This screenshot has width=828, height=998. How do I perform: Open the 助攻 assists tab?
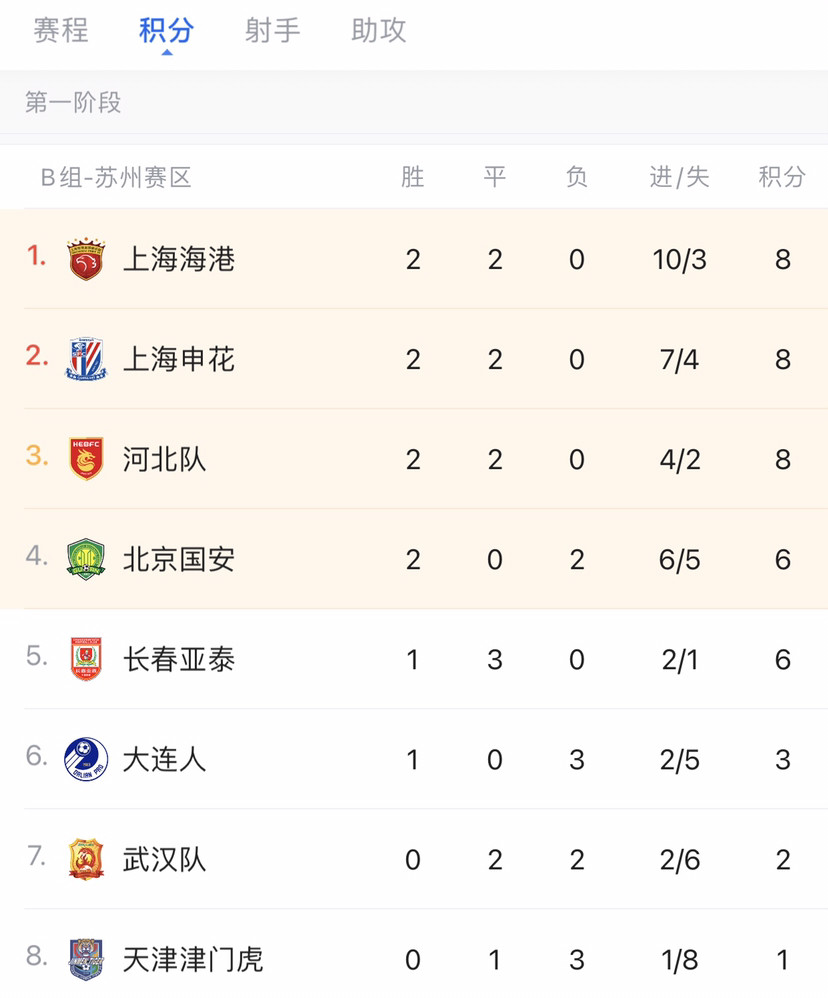click(x=379, y=31)
